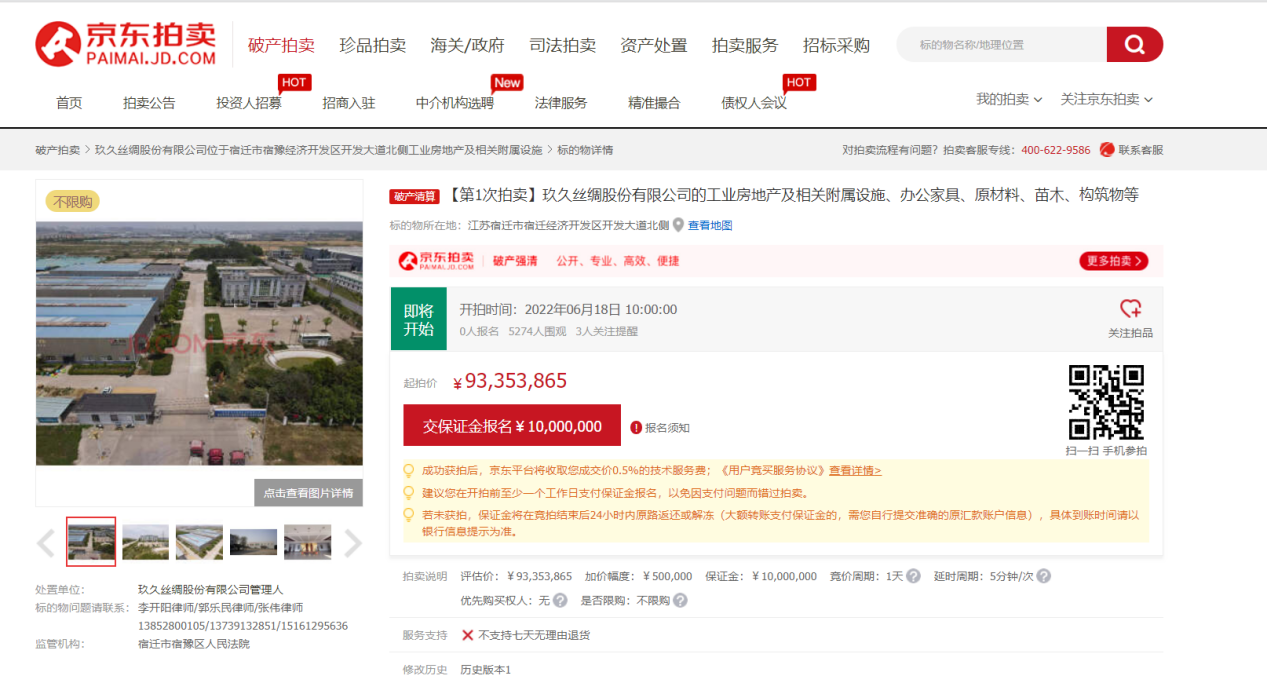Open the 司法拍卖 tab
Viewport: 1267px width, 683px height.
(563, 45)
